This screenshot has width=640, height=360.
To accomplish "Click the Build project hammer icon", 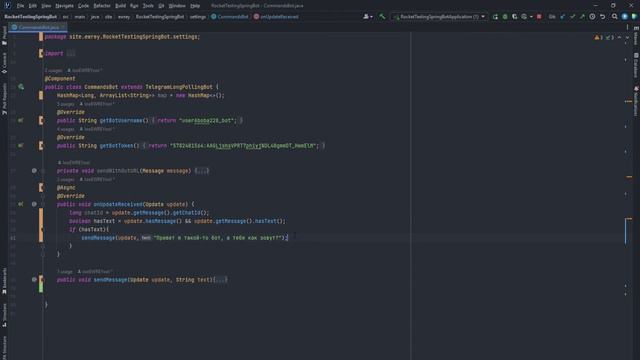I will [382, 17].
